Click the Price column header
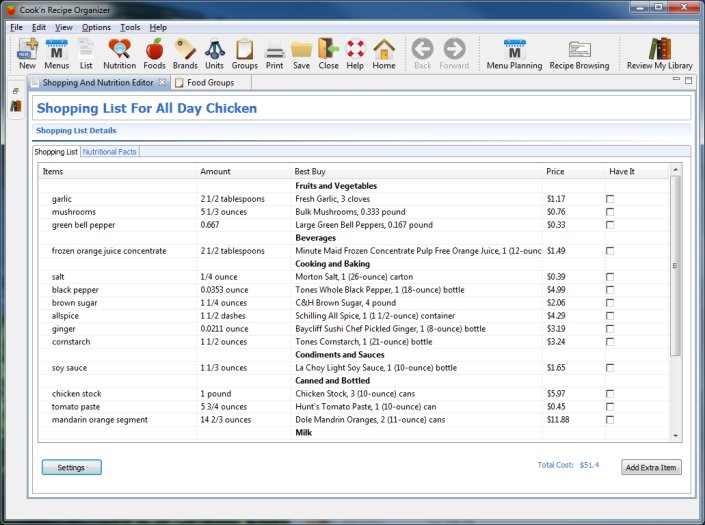 (574, 171)
